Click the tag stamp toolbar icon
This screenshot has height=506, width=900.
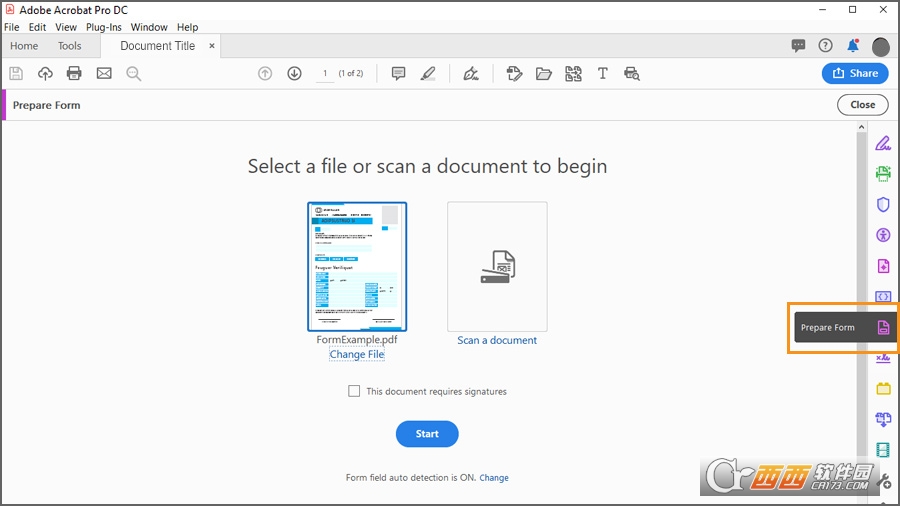click(x=514, y=73)
